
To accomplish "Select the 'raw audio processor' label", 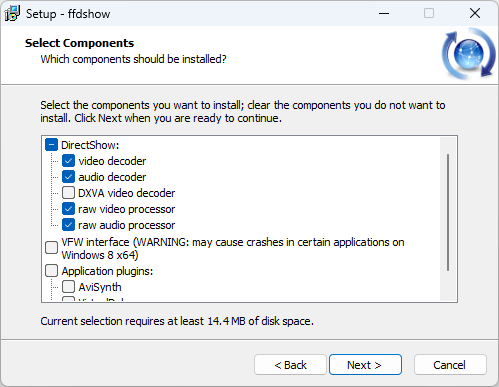I will tap(127, 225).
